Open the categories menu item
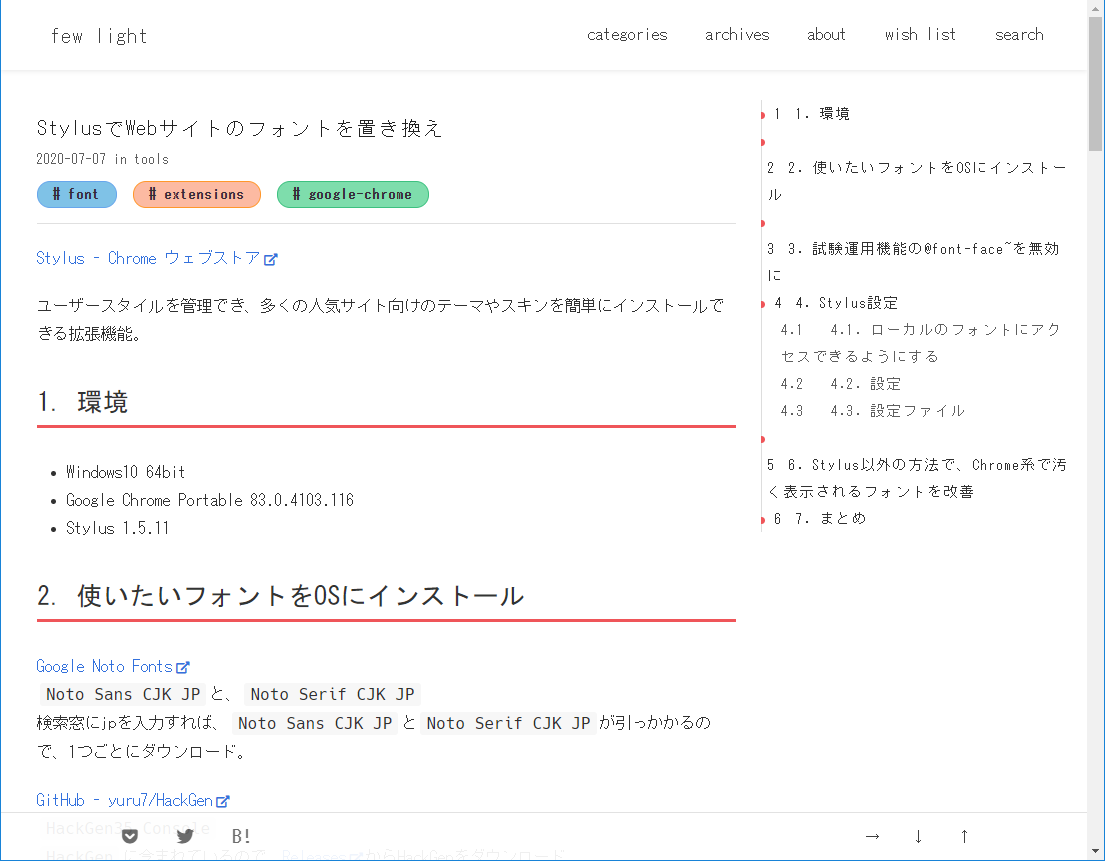1105x861 pixels. pos(626,35)
